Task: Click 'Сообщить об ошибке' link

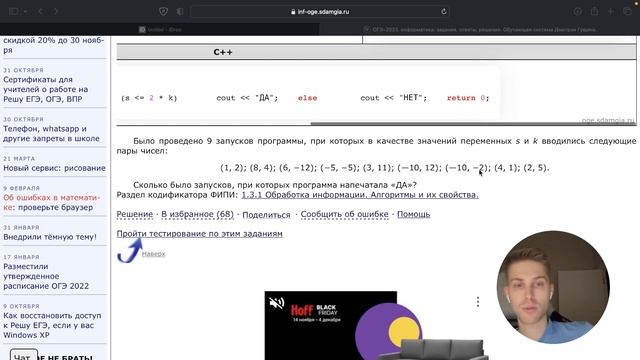Action: [344, 214]
